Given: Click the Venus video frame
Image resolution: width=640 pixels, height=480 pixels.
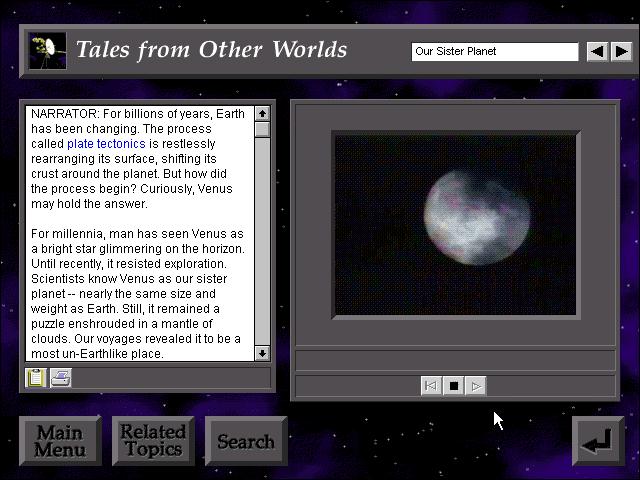Looking at the screenshot, I should click(x=456, y=225).
